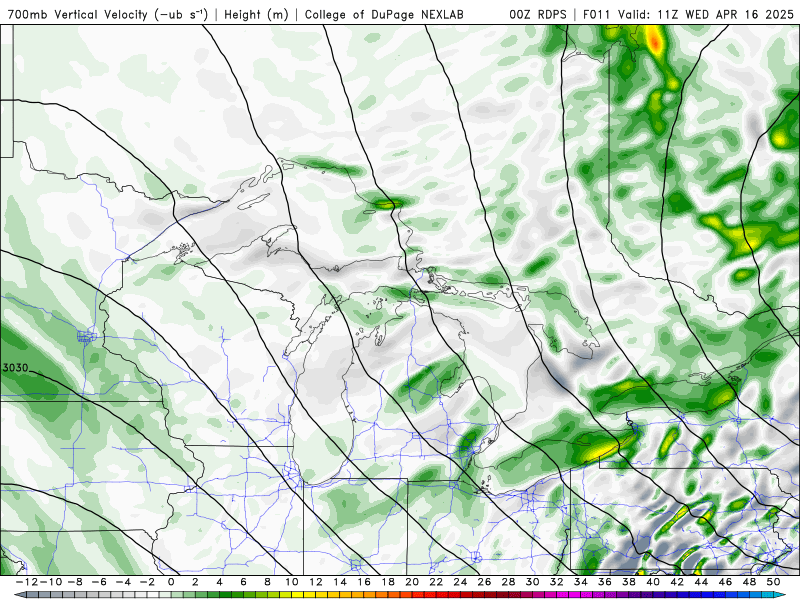
Task: Click the '700mb Vertical Velocity' title text
Action: click(78, 15)
